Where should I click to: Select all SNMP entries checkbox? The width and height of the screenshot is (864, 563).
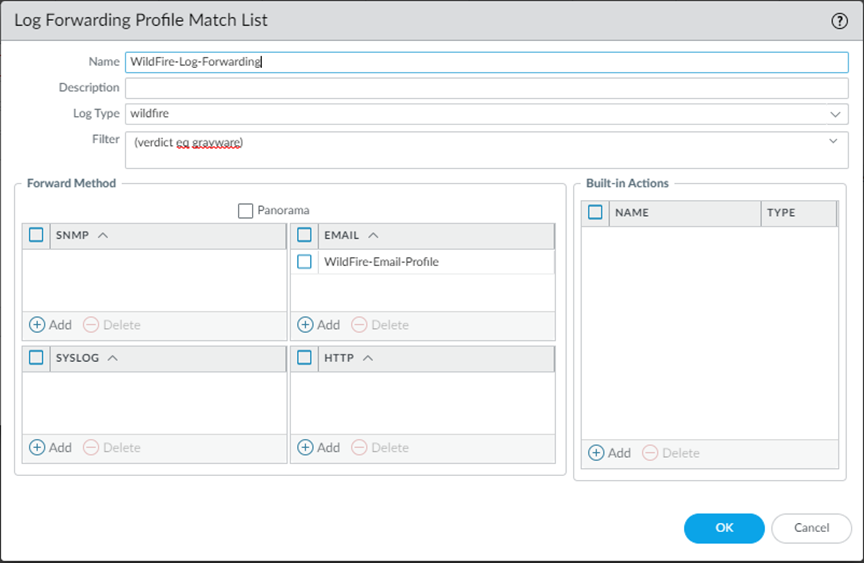pos(36,236)
